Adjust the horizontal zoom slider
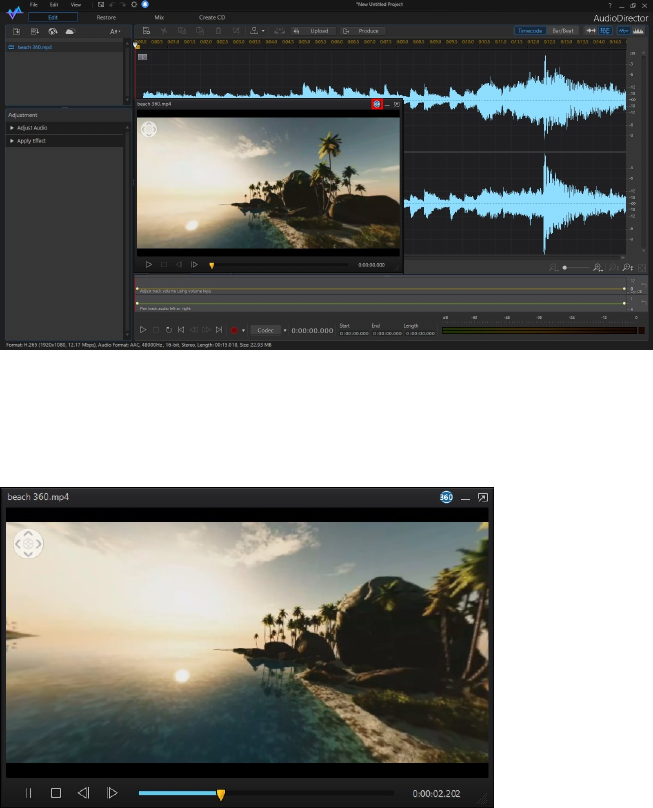This screenshot has height=808, width=653. point(576,268)
